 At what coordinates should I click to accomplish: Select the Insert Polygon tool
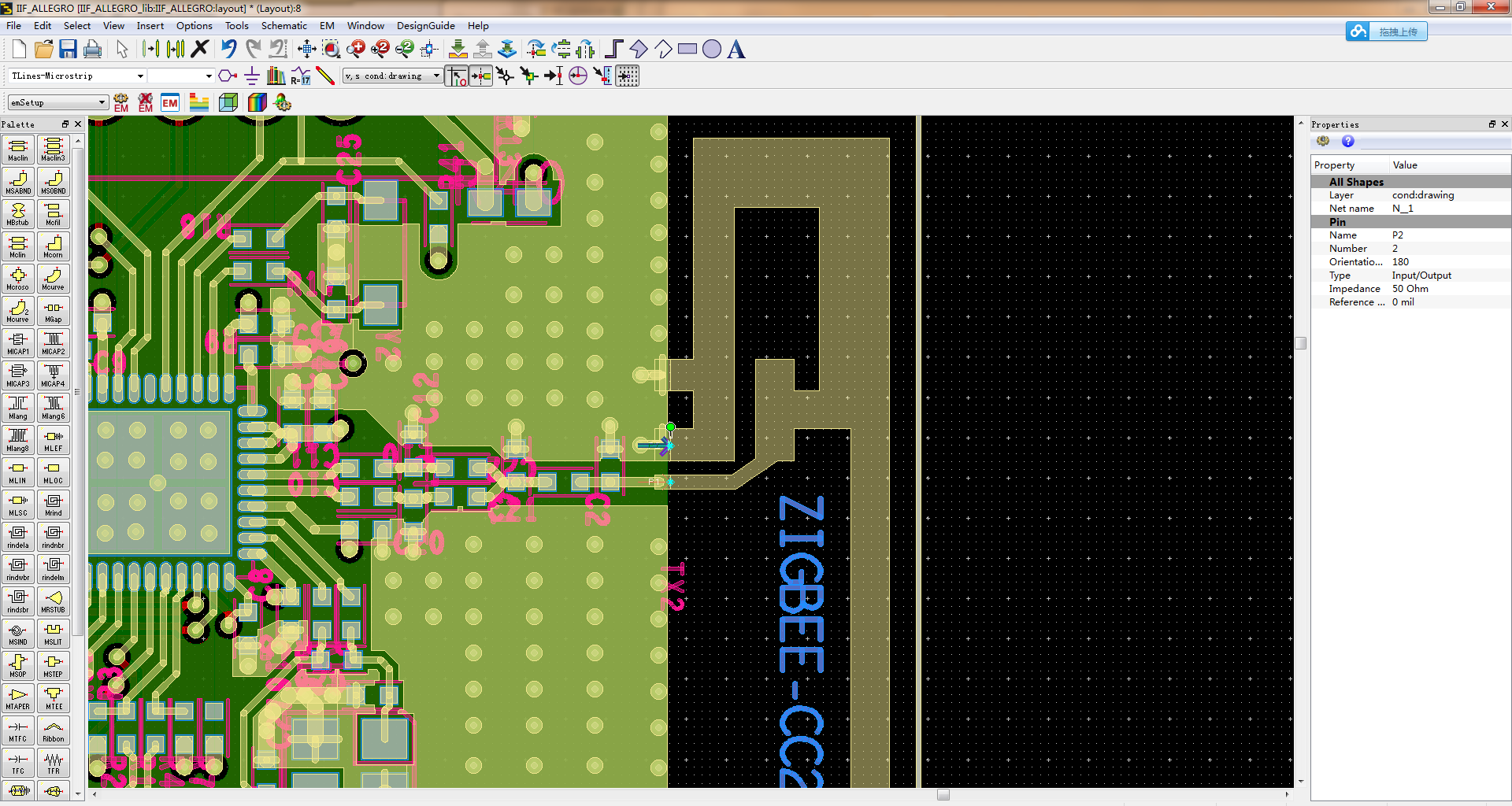click(639, 50)
